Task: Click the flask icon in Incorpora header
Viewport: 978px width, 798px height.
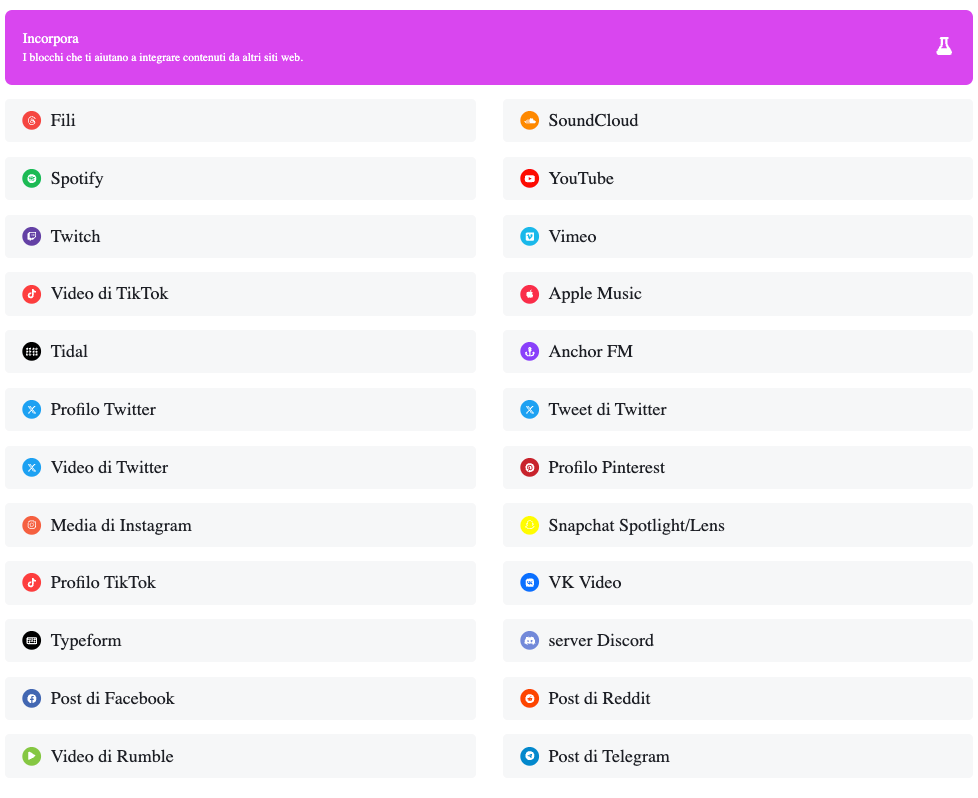Action: click(x=943, y=46)
